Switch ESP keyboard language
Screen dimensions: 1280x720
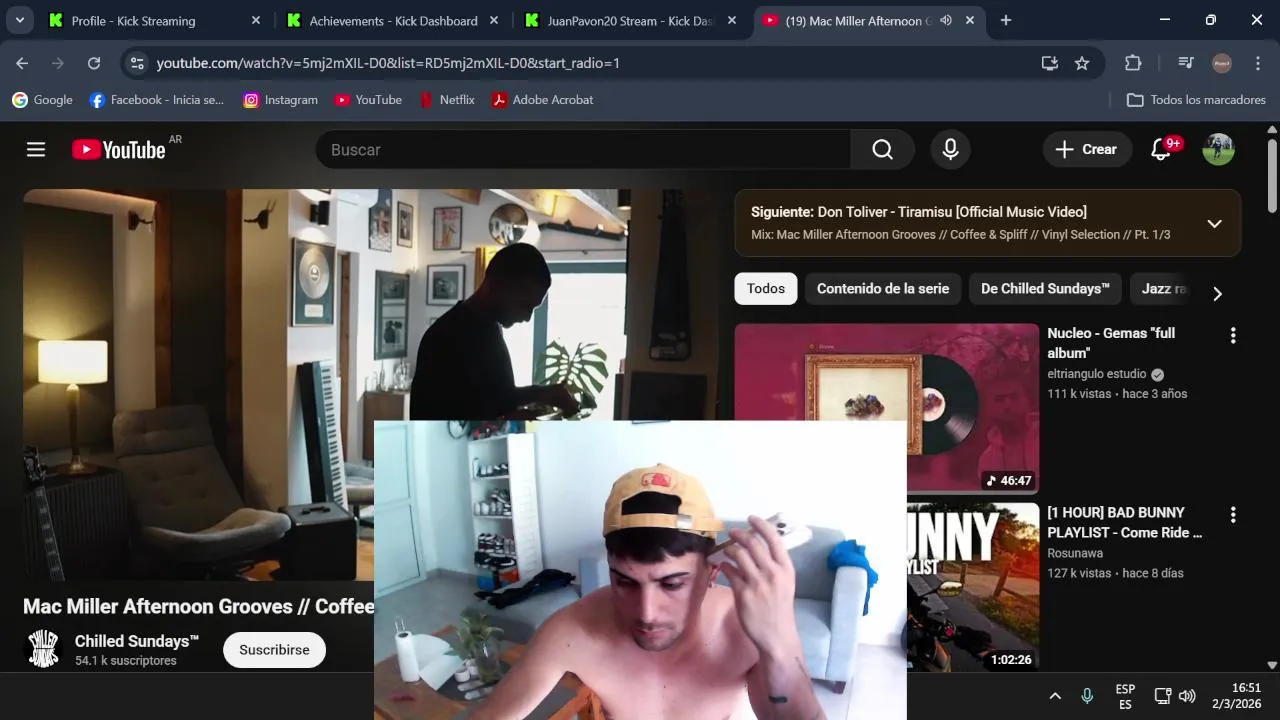[x=1125, y=696]
